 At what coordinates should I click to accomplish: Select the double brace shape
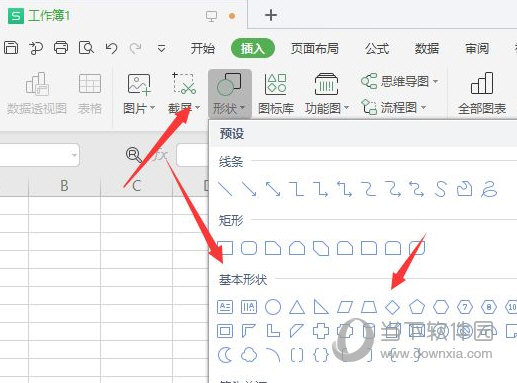321,355
